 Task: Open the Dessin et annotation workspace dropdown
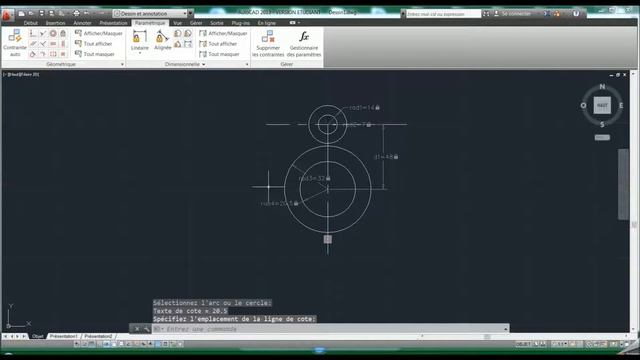[x=150, y=13]
